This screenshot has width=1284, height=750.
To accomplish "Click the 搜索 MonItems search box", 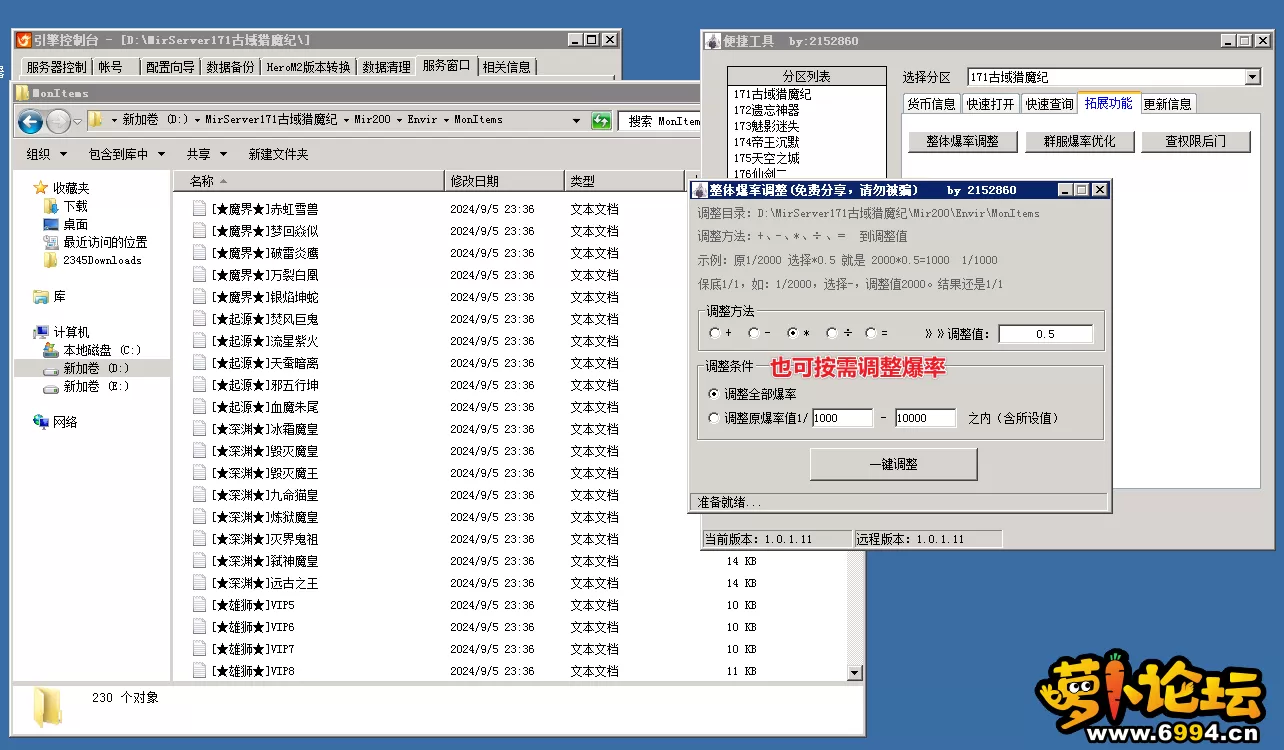I will pos(660,121).
